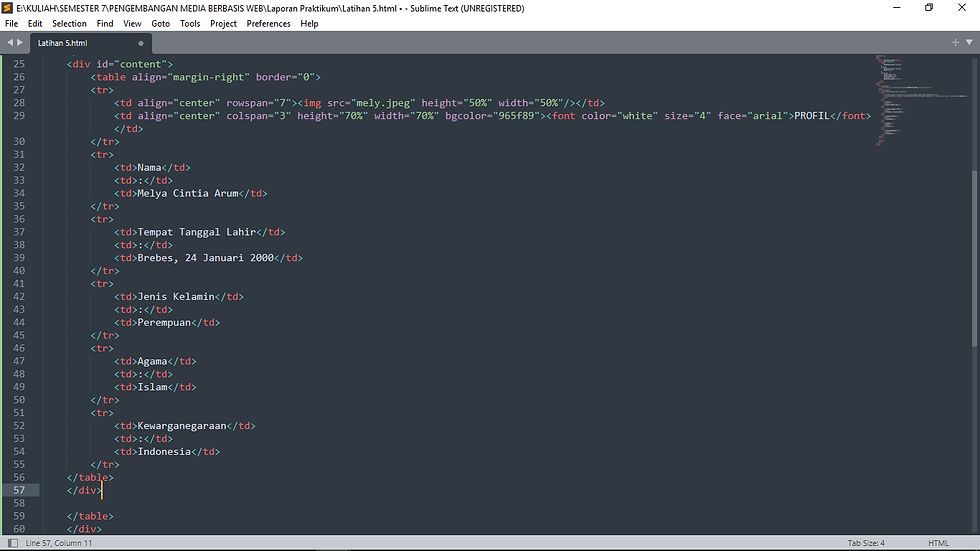Click the closing table tag on line 59

pyautogui.click(x=90, y=517)
